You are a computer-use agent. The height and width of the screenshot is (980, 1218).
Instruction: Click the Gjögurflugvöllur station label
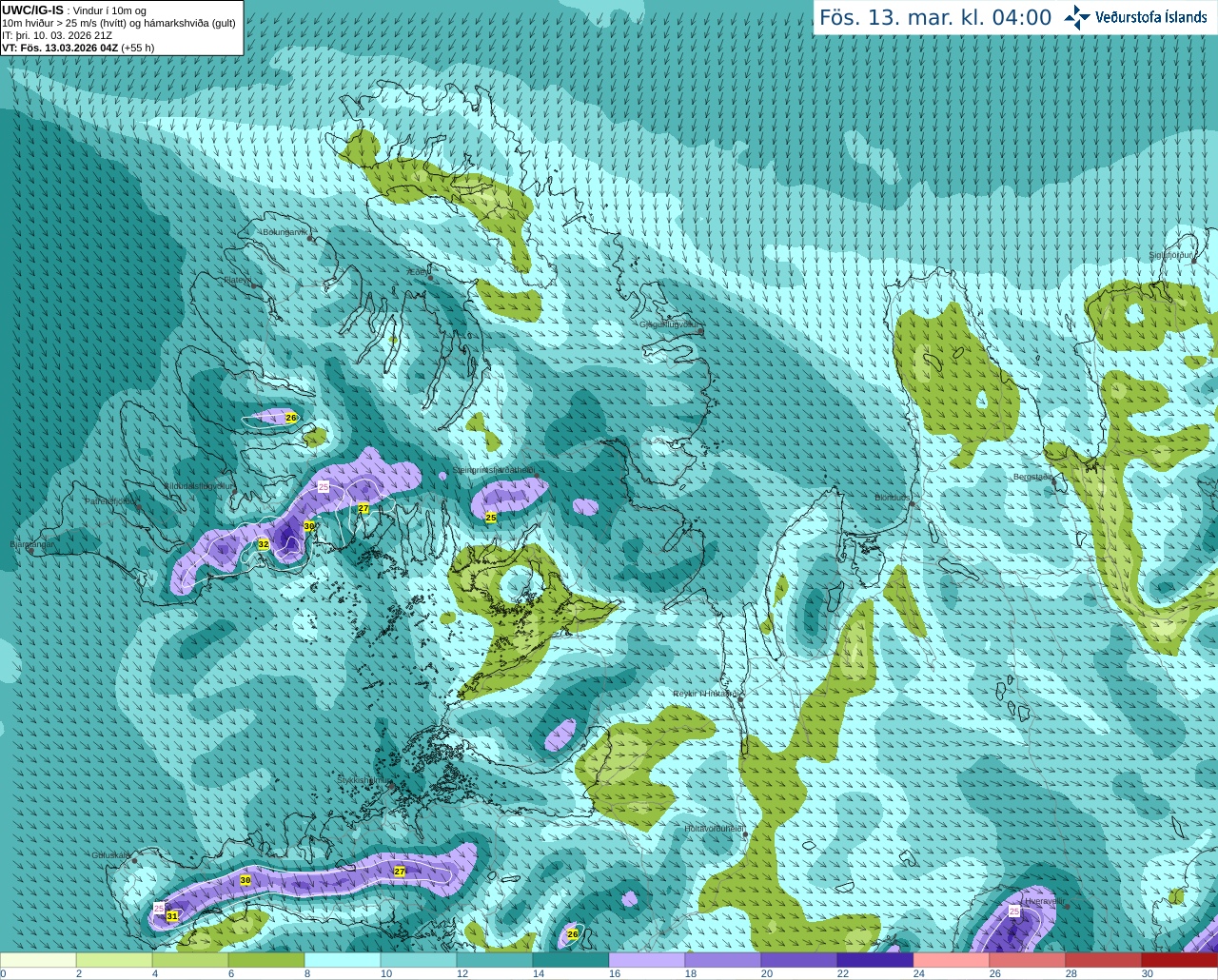pos(671,324)
